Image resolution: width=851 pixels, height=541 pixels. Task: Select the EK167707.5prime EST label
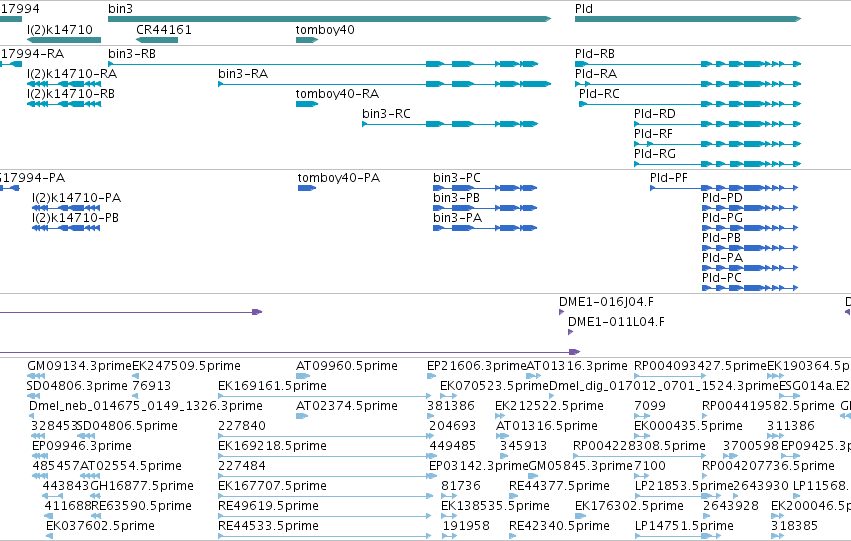(272, 487)
